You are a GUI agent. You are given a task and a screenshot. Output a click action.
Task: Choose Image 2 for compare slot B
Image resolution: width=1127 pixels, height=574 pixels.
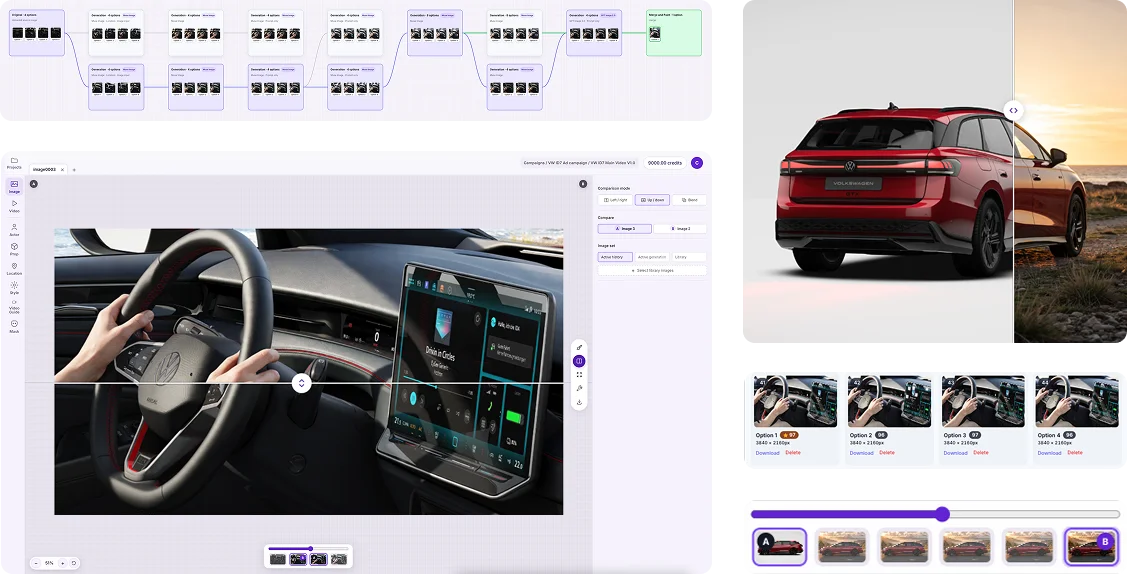(x=680, y=228)
